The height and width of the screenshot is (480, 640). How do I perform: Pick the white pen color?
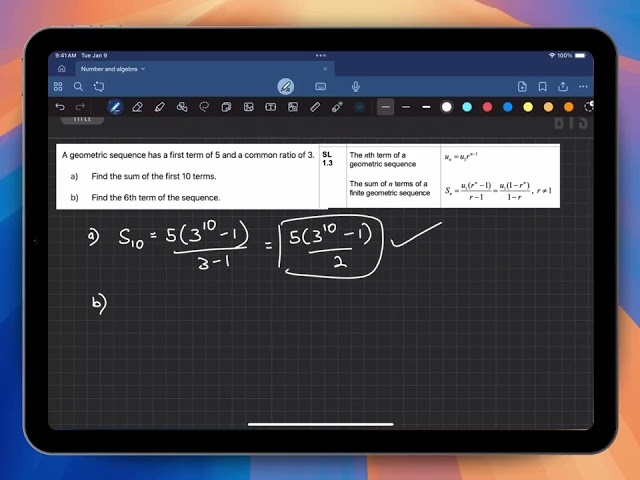[x=447, y=107]
